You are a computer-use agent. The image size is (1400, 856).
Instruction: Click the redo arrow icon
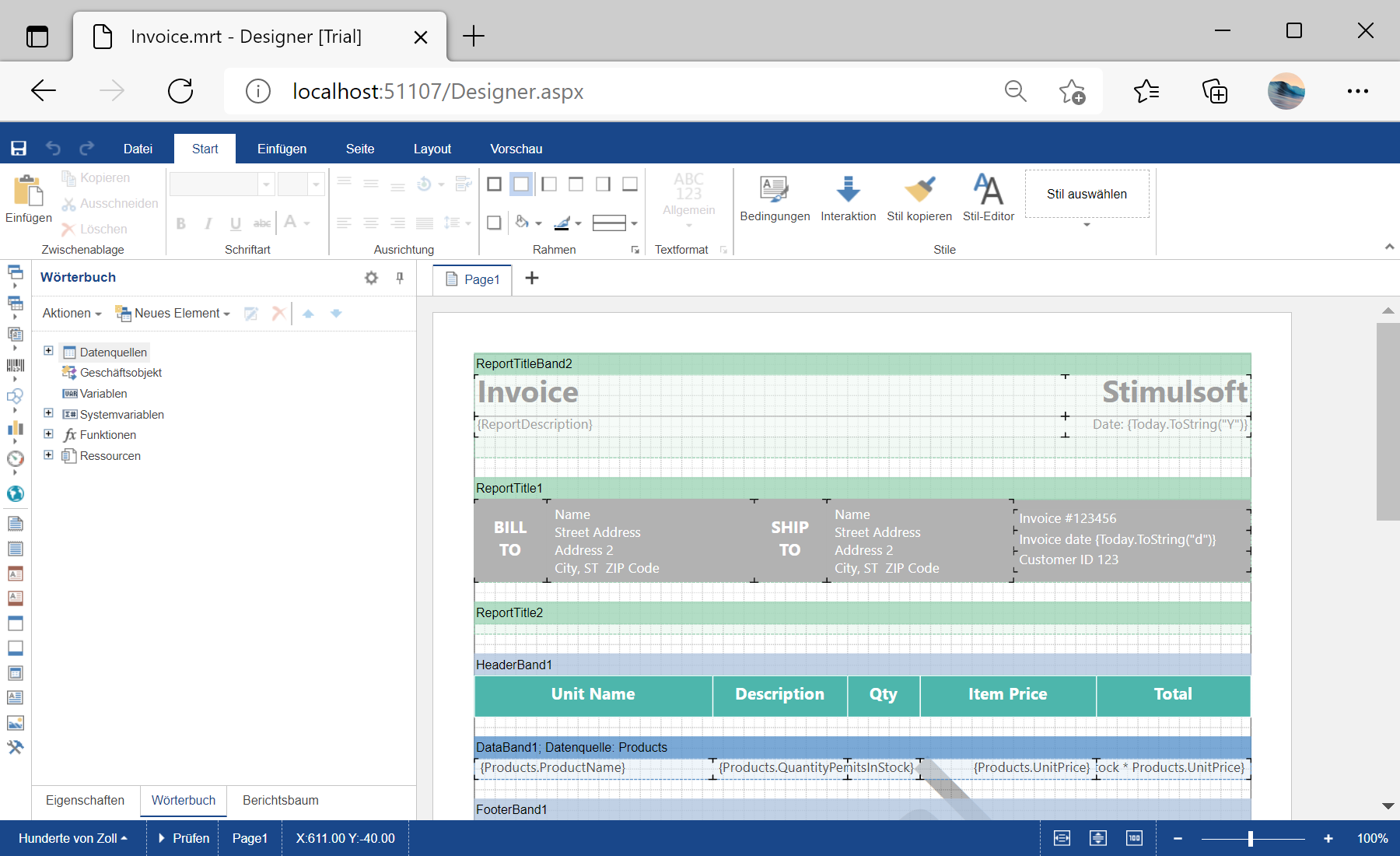pos(87,148)
